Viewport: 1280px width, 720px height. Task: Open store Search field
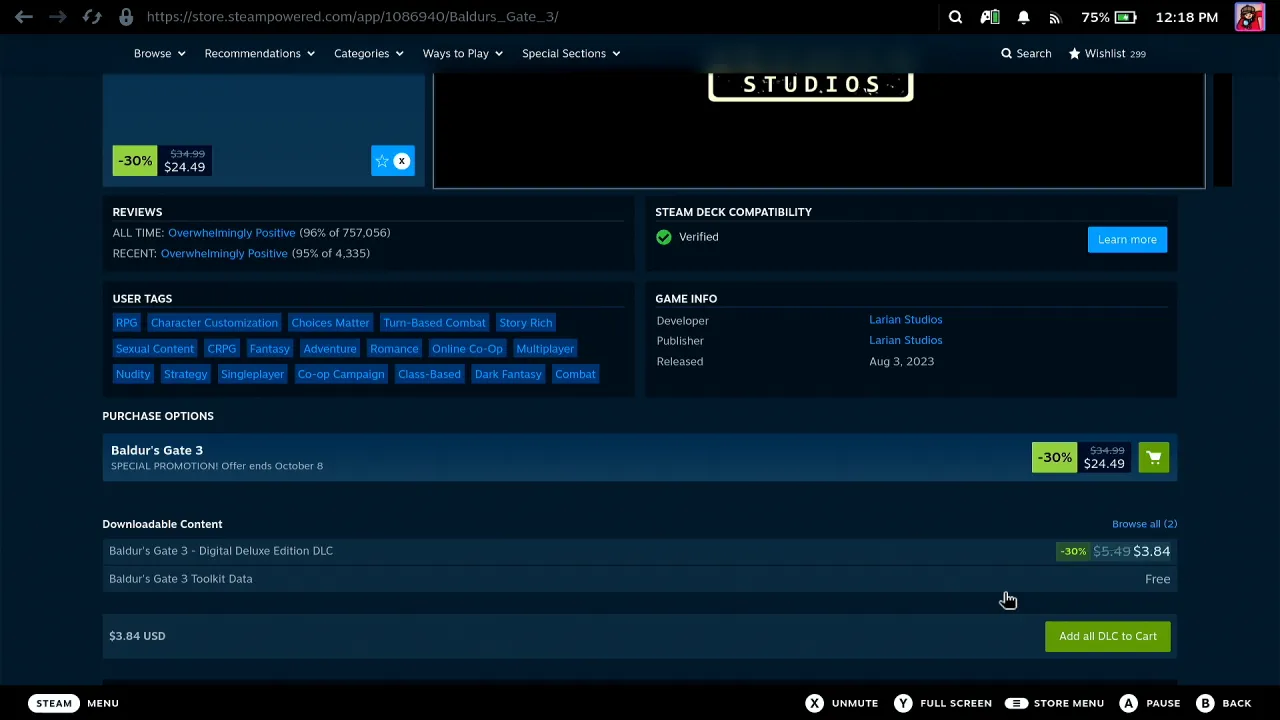1026,54
